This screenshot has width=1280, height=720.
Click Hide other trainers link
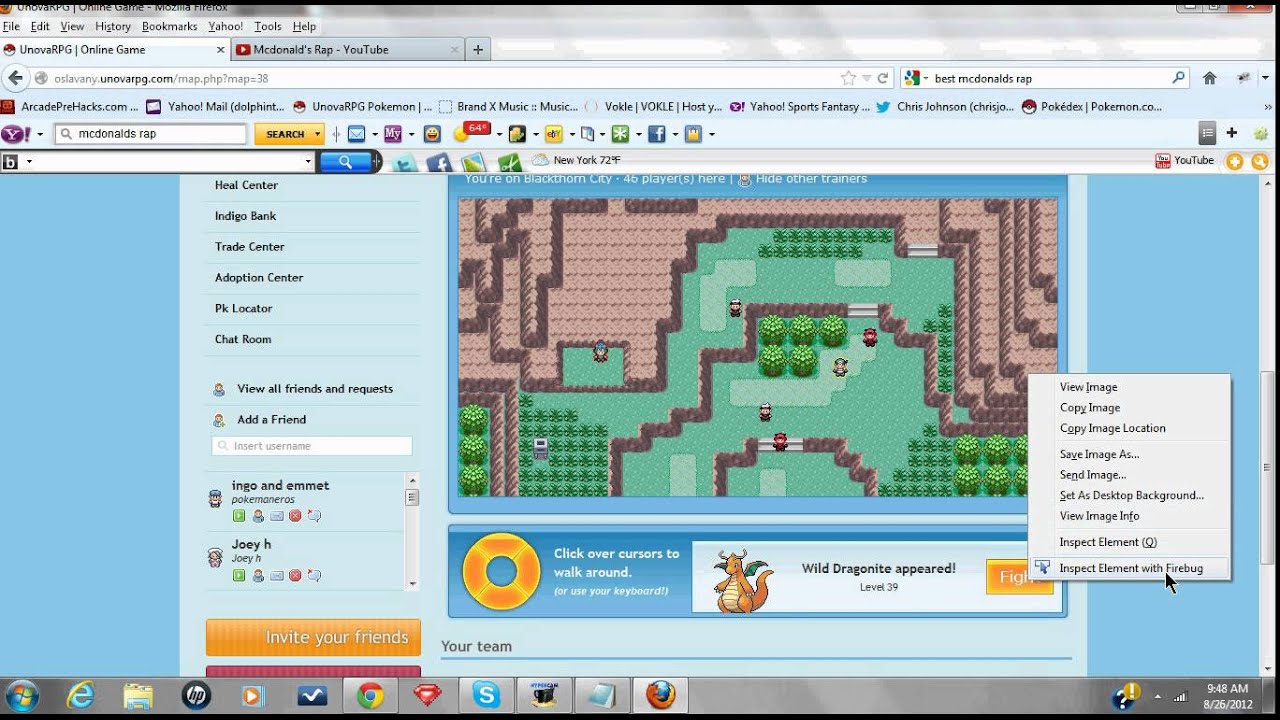(x=811, y=178)
